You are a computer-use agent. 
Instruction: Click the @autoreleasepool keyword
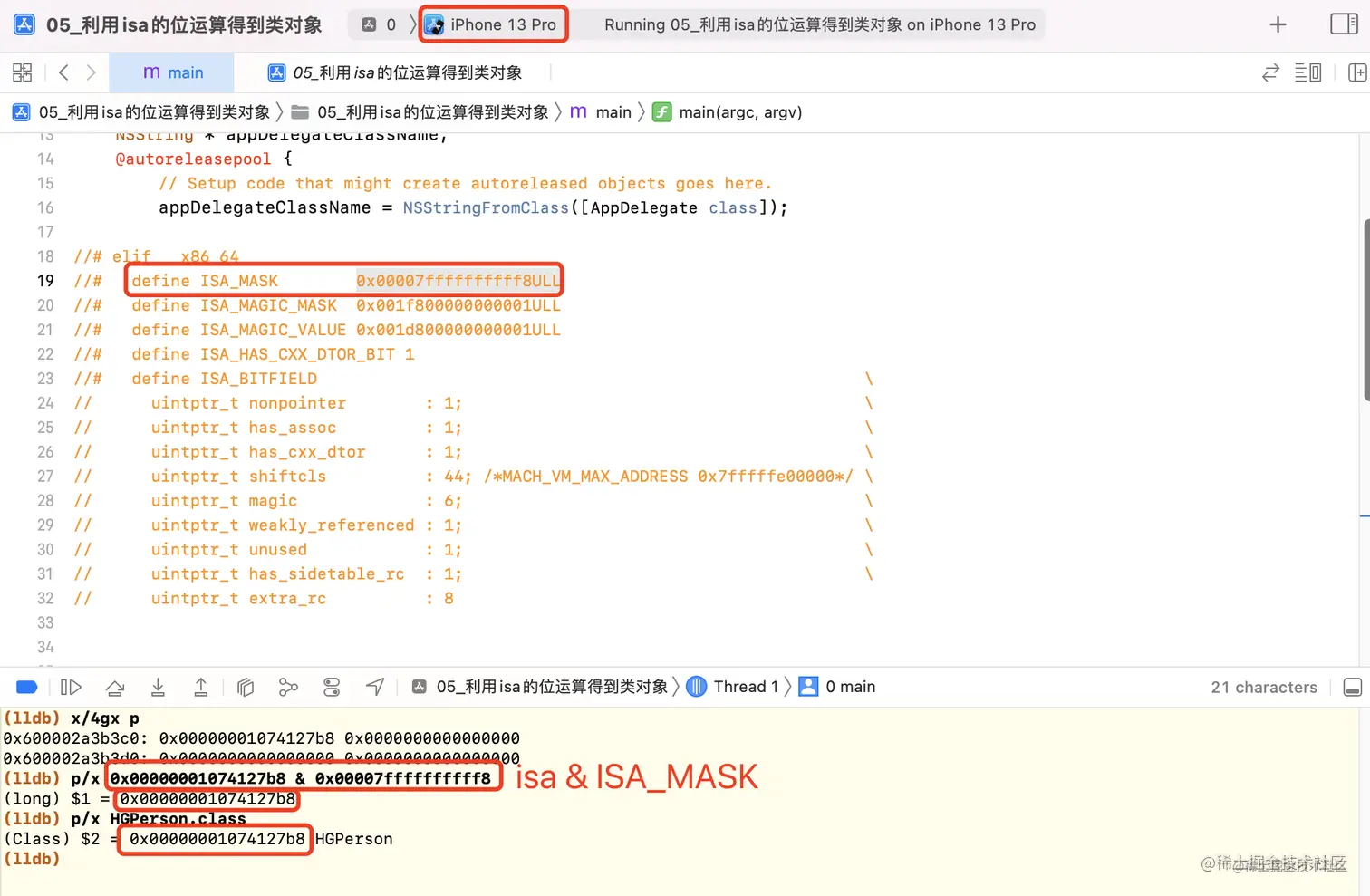coord(193,159)
